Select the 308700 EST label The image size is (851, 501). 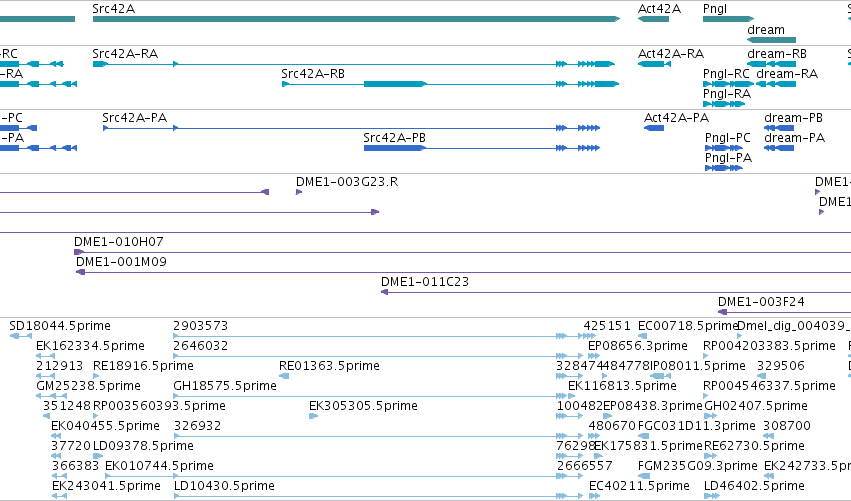point(786,426)
